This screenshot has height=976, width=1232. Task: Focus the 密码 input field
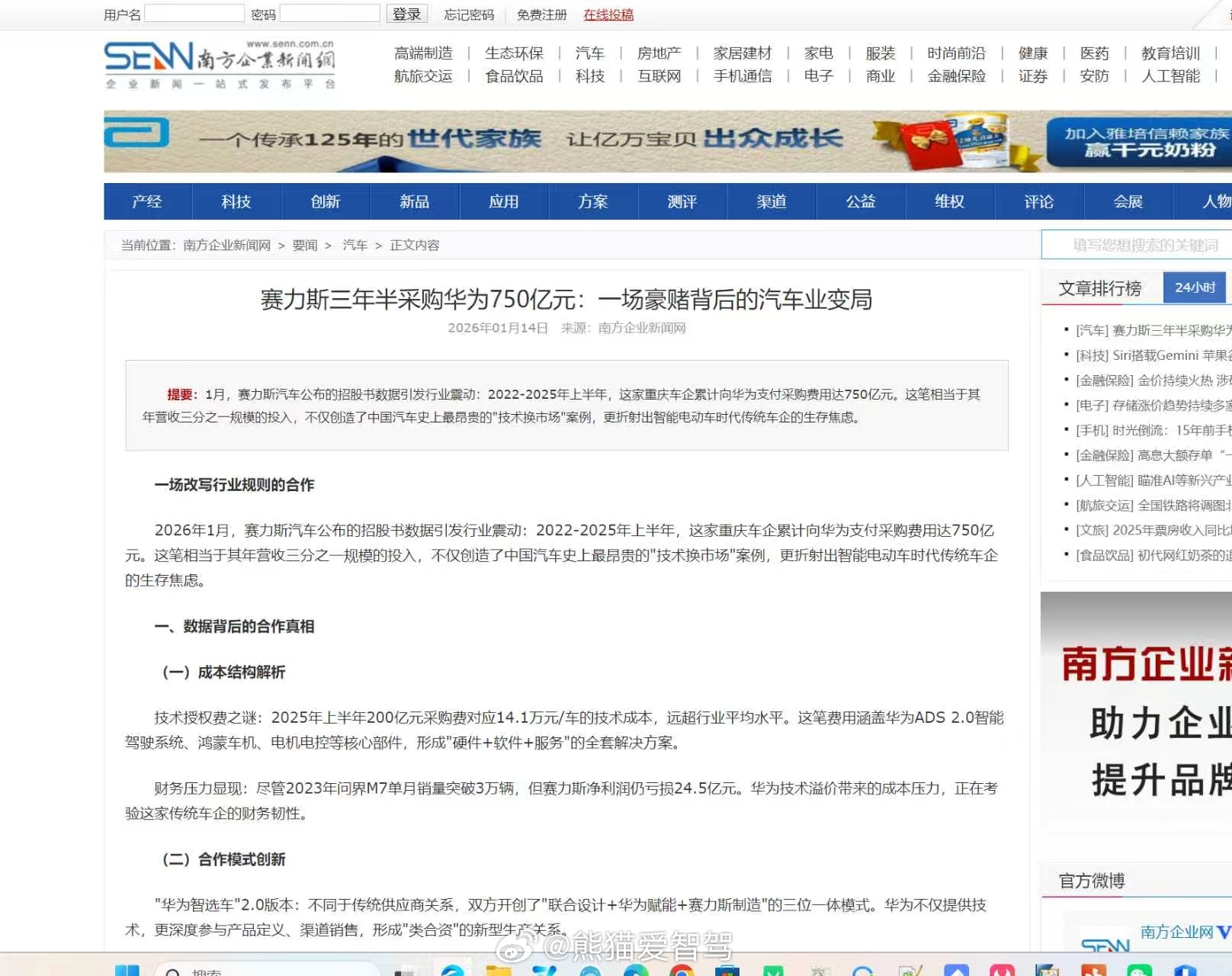point(329,14)
